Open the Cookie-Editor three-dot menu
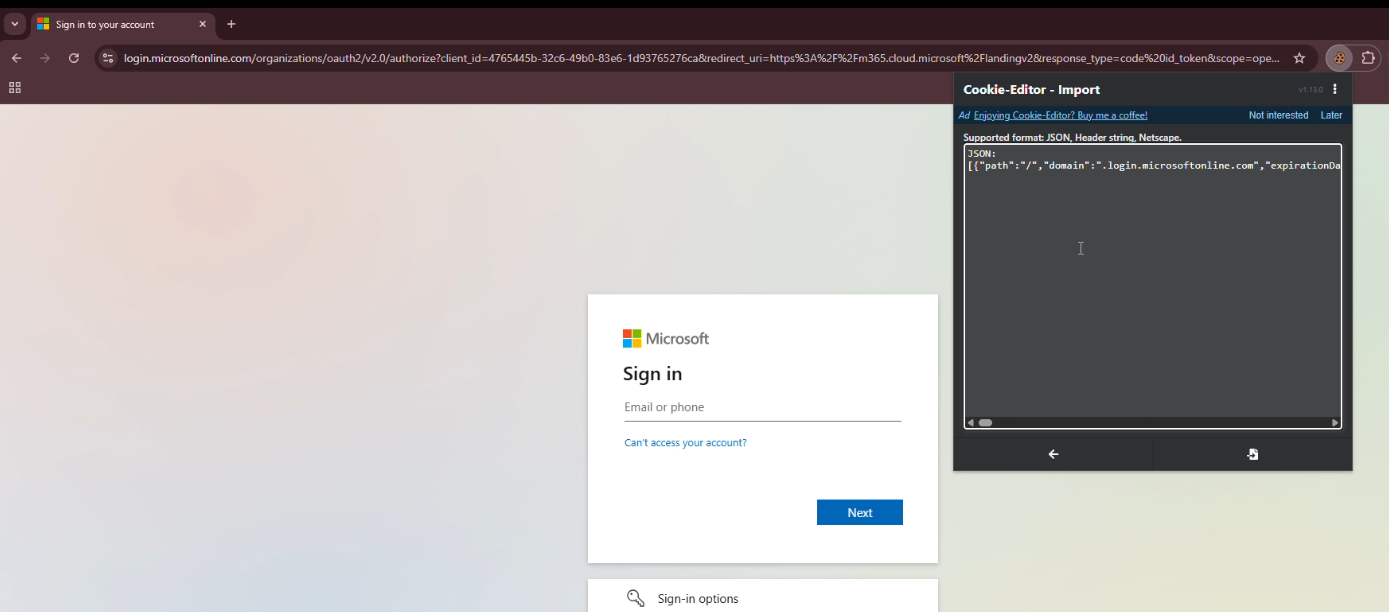 coord(1335,89)
